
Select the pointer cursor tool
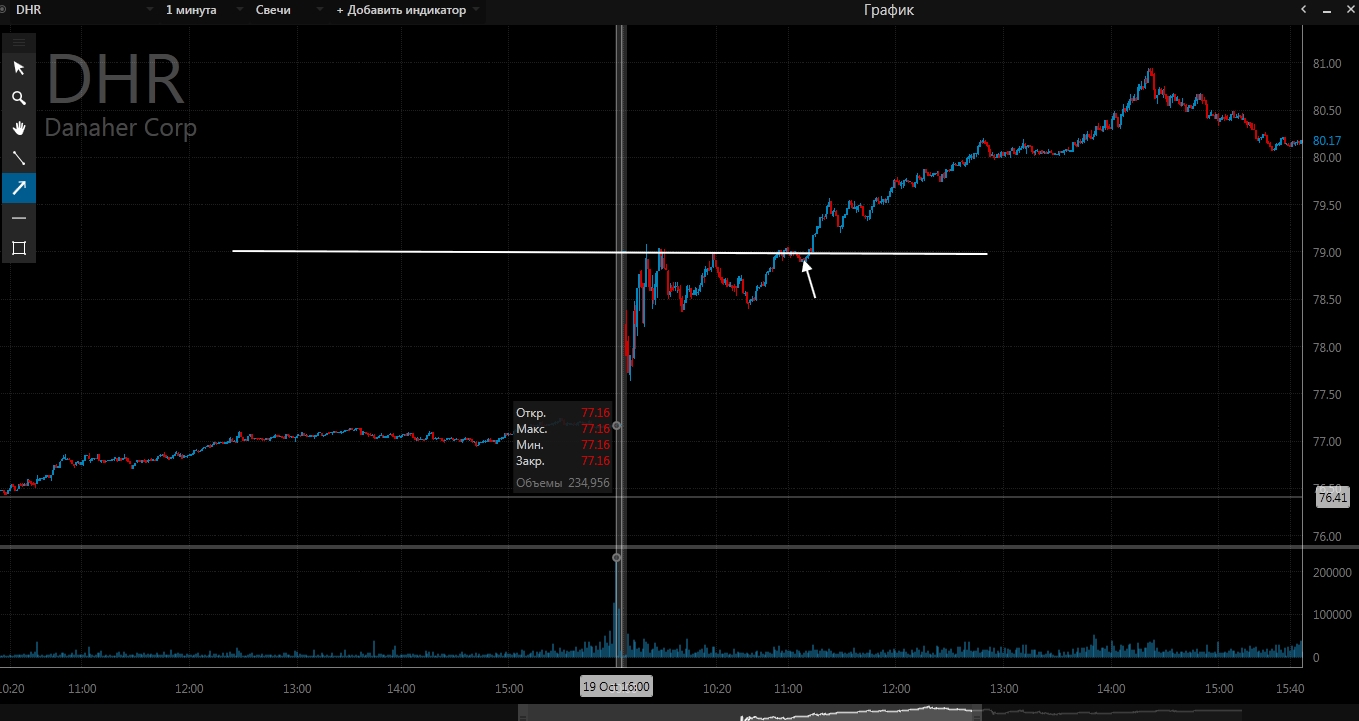19,68
